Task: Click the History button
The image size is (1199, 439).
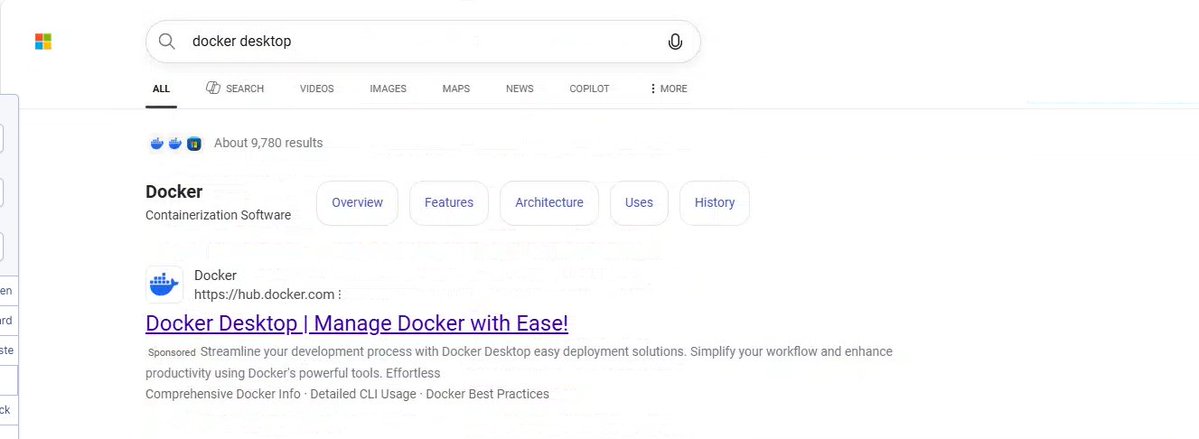Action: [714, 203]
